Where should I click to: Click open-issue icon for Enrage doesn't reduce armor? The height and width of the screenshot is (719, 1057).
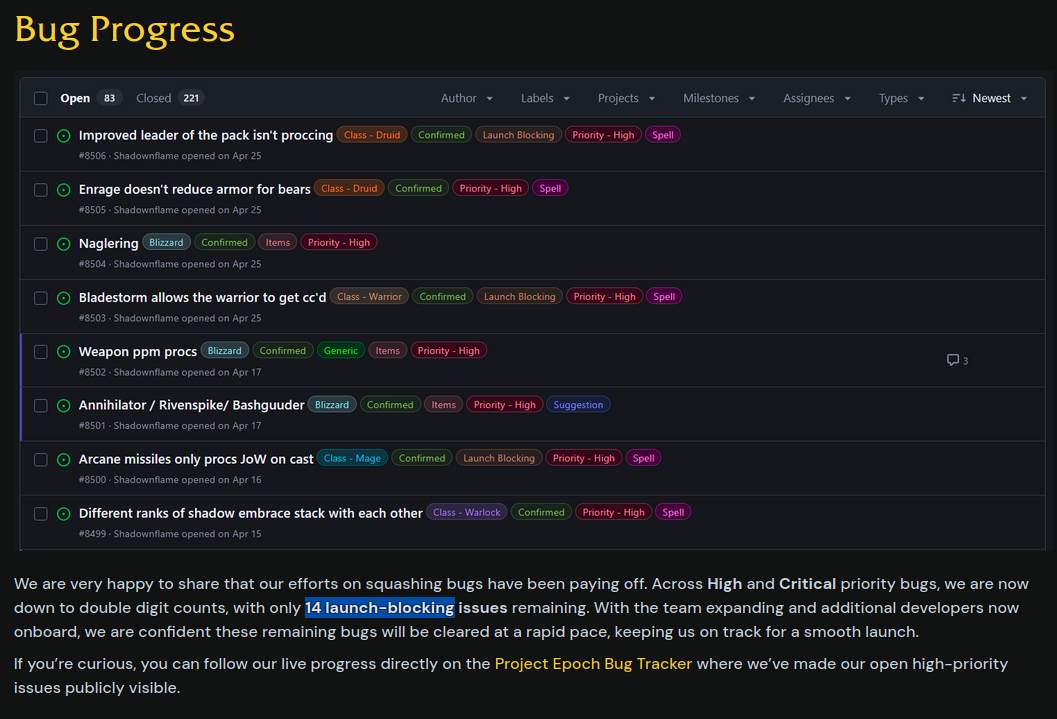point(63,190)
